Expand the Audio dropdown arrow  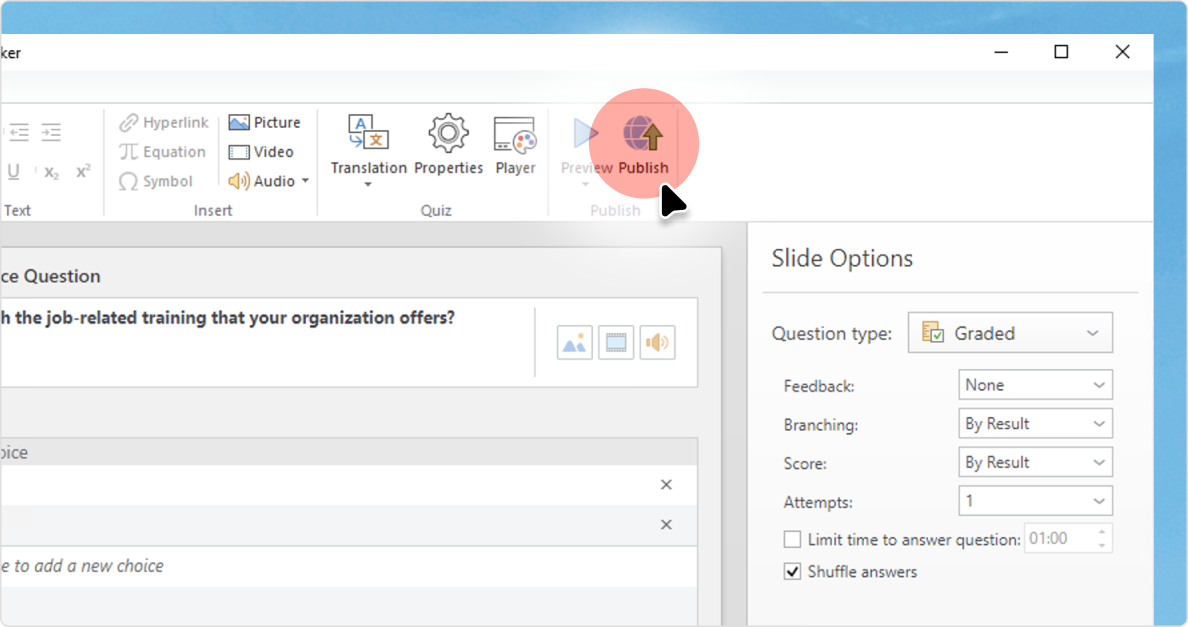click(x=305, y=181)
